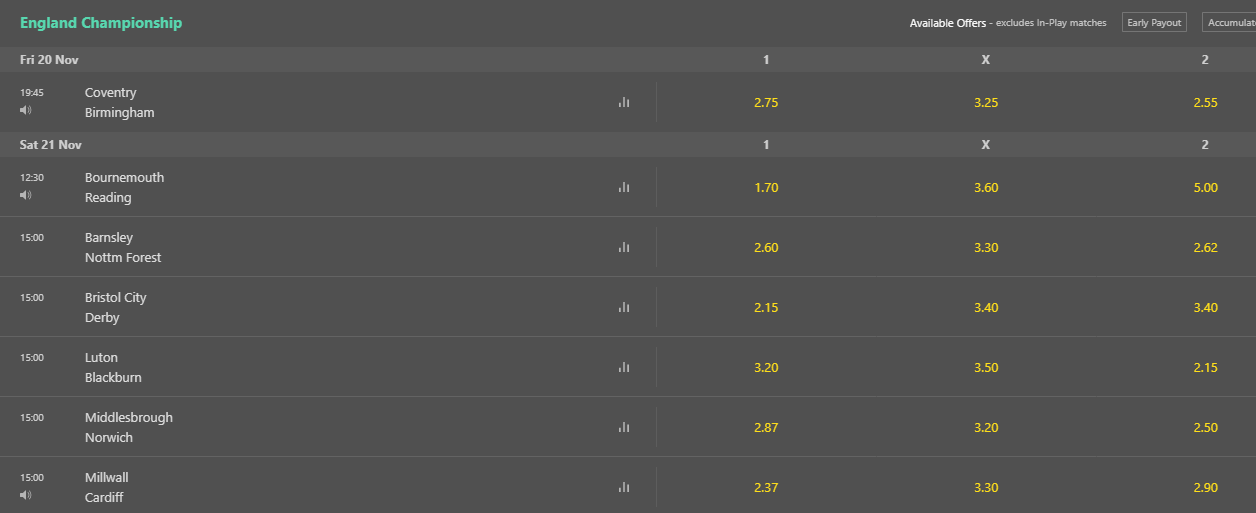The height and width of the screenshot is (513, 1256).
Task: Open the Luton v Blackburn match
Action: pyautogui.click(x=113, y=367)
